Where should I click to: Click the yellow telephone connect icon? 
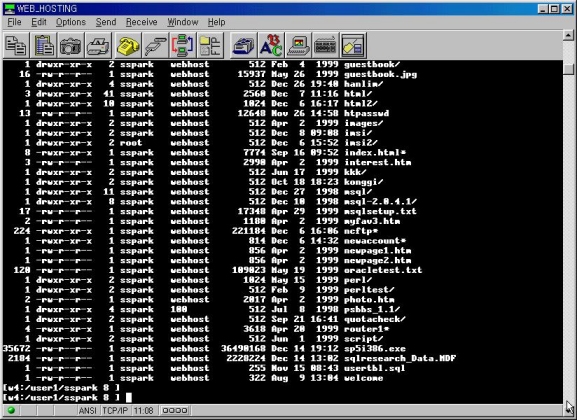point(127,45)
